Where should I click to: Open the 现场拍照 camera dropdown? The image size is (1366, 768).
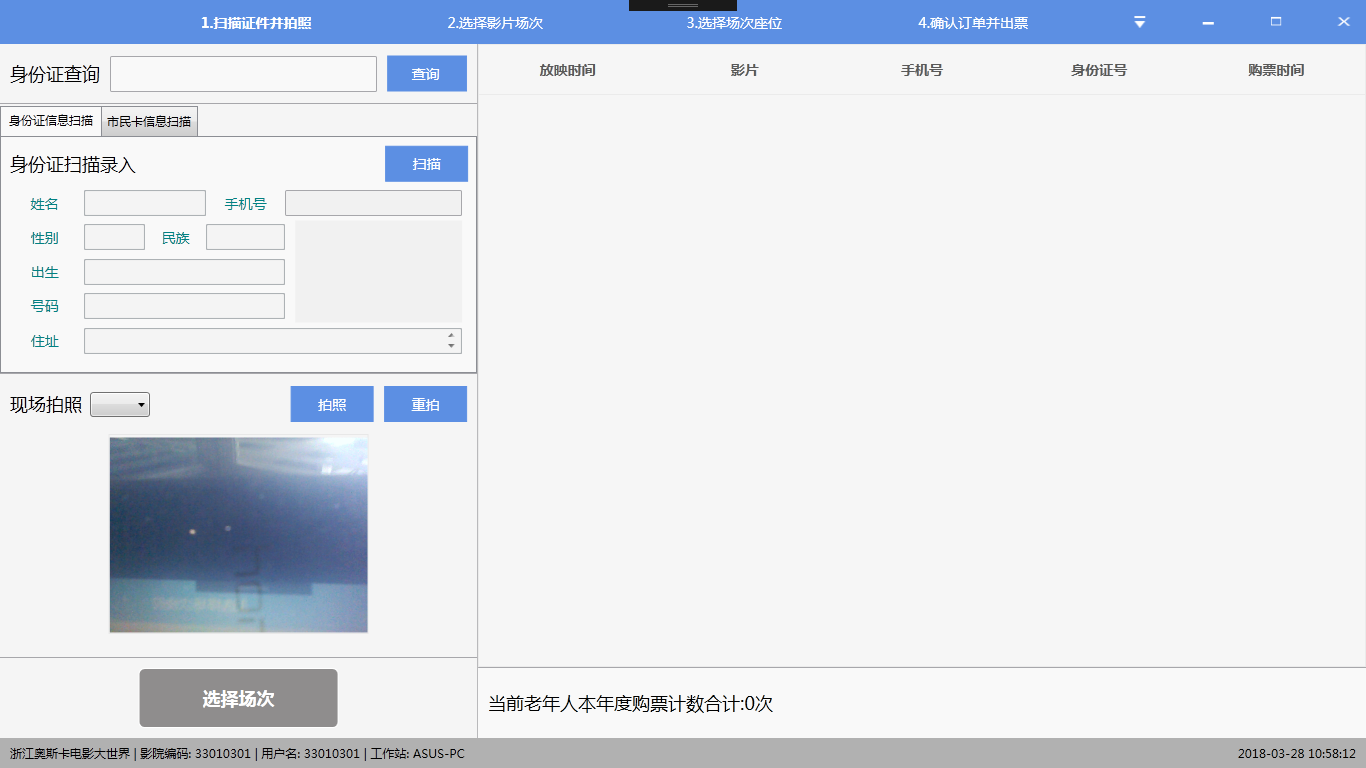120,405
